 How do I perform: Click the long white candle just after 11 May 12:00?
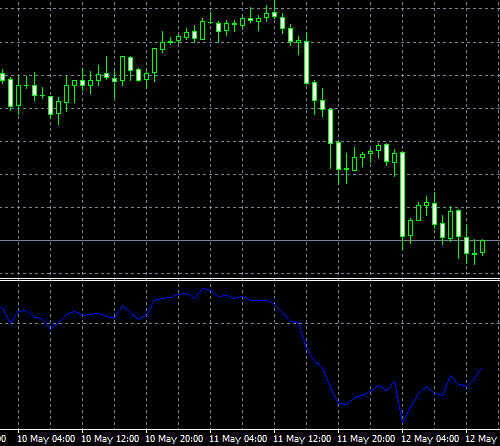tap(306, 62)
